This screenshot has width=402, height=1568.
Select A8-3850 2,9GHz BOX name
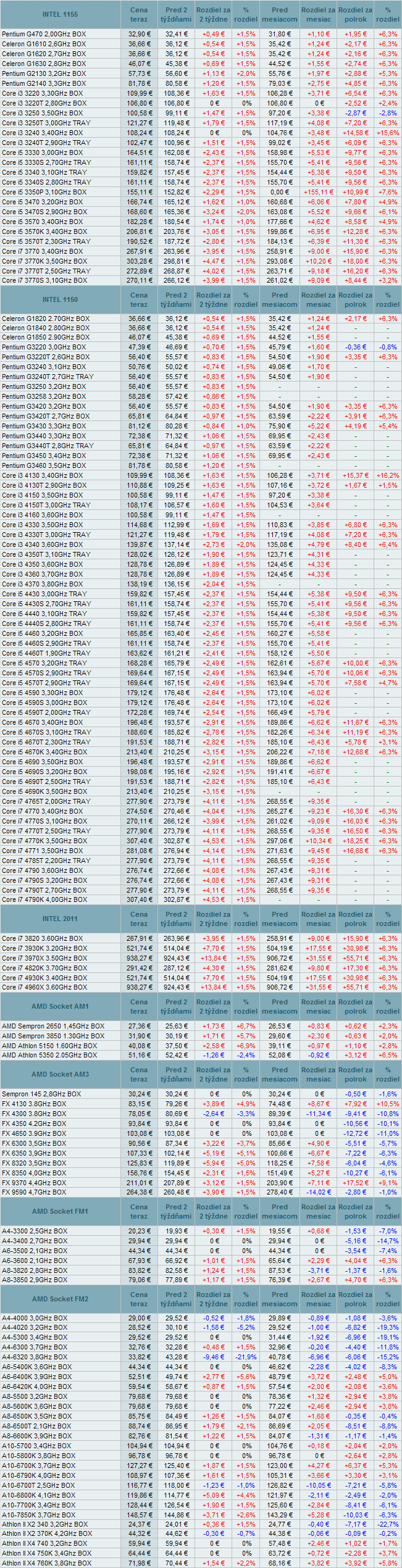35,1280
